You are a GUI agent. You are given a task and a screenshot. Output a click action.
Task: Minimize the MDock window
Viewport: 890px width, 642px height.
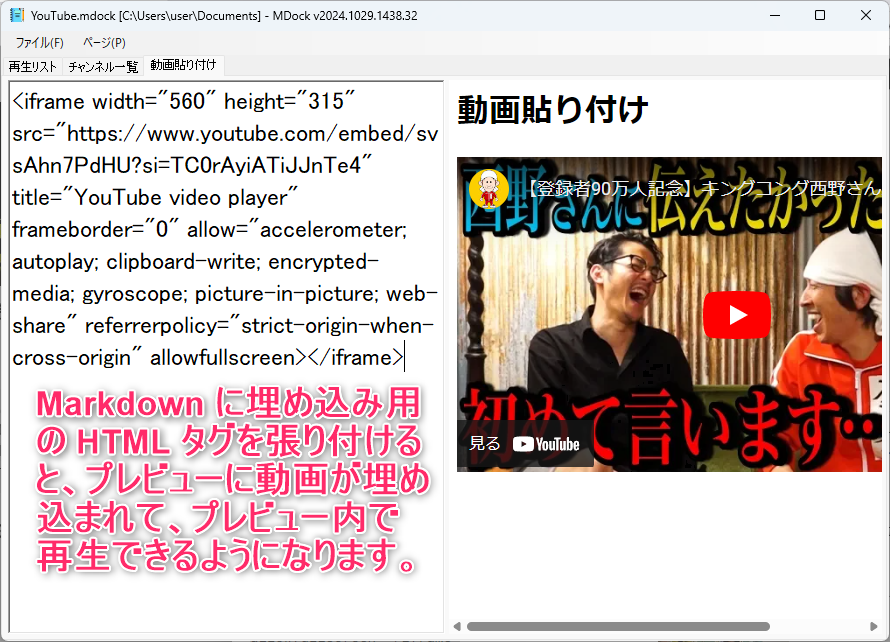775,15
